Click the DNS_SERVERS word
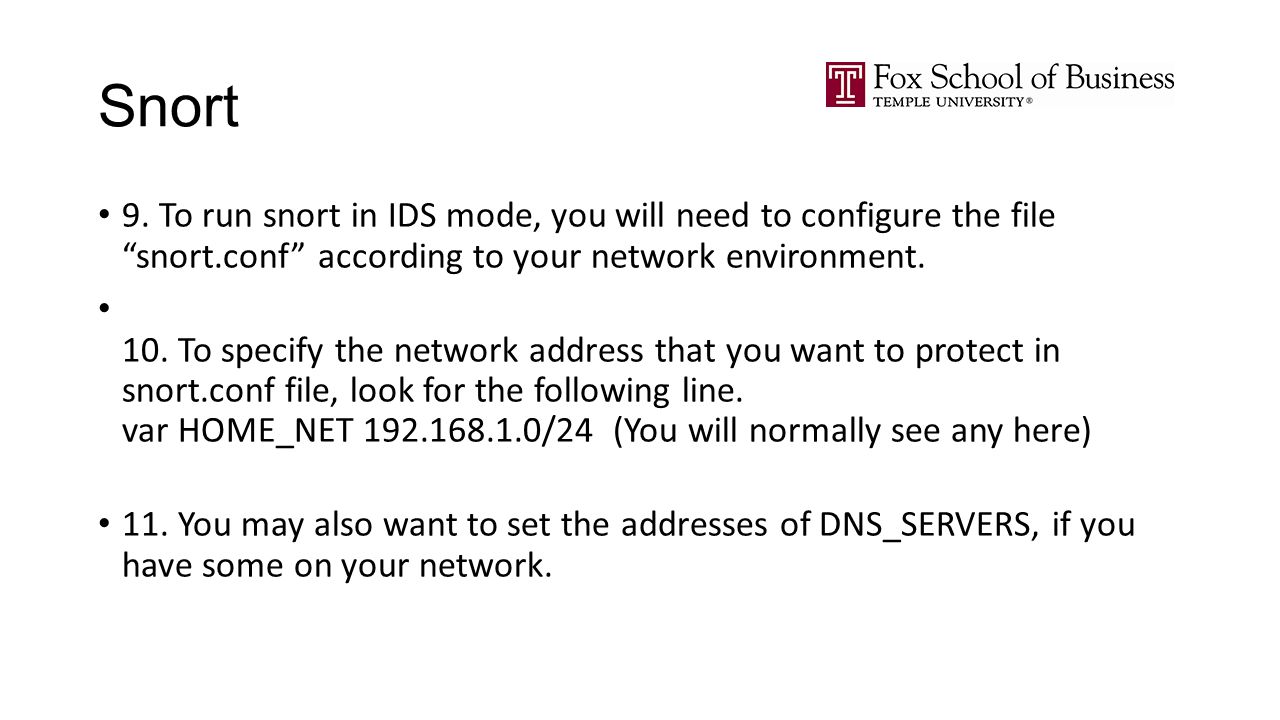Image resolution: width=1280 pixels, height=720 pixels. tap(927, 524)
